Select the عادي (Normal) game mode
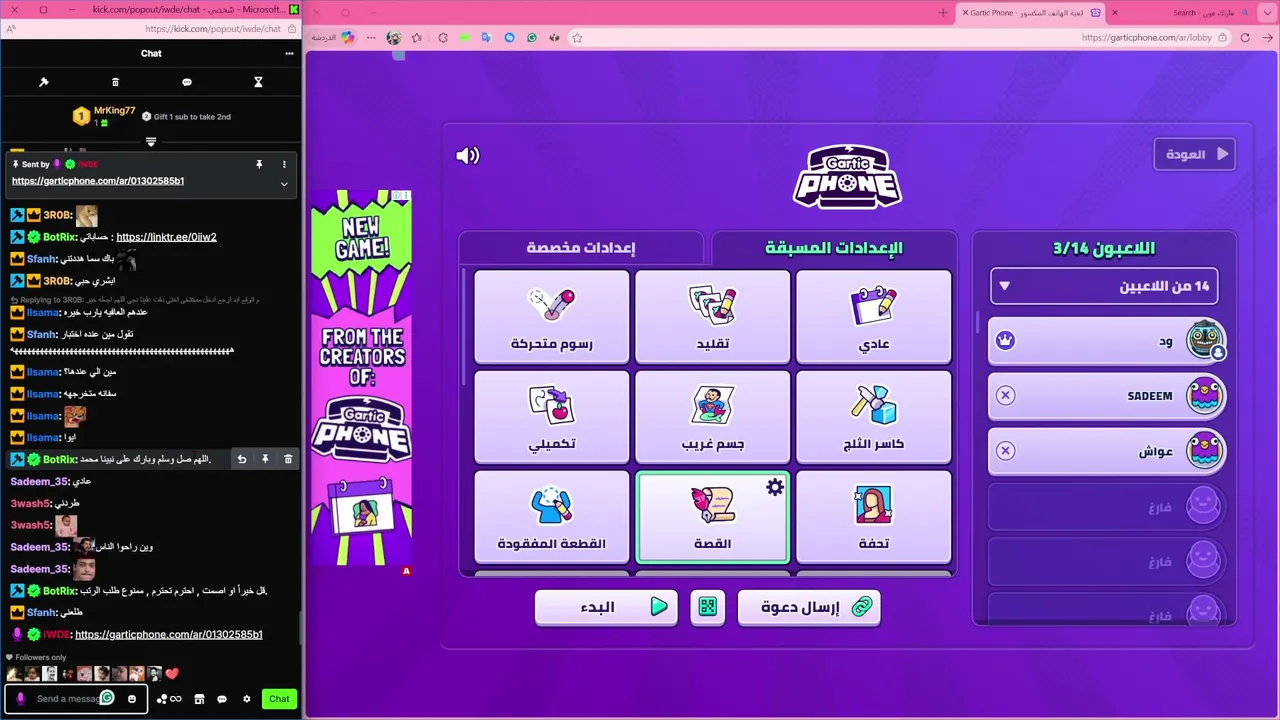1280x720 pixels. 873,317
